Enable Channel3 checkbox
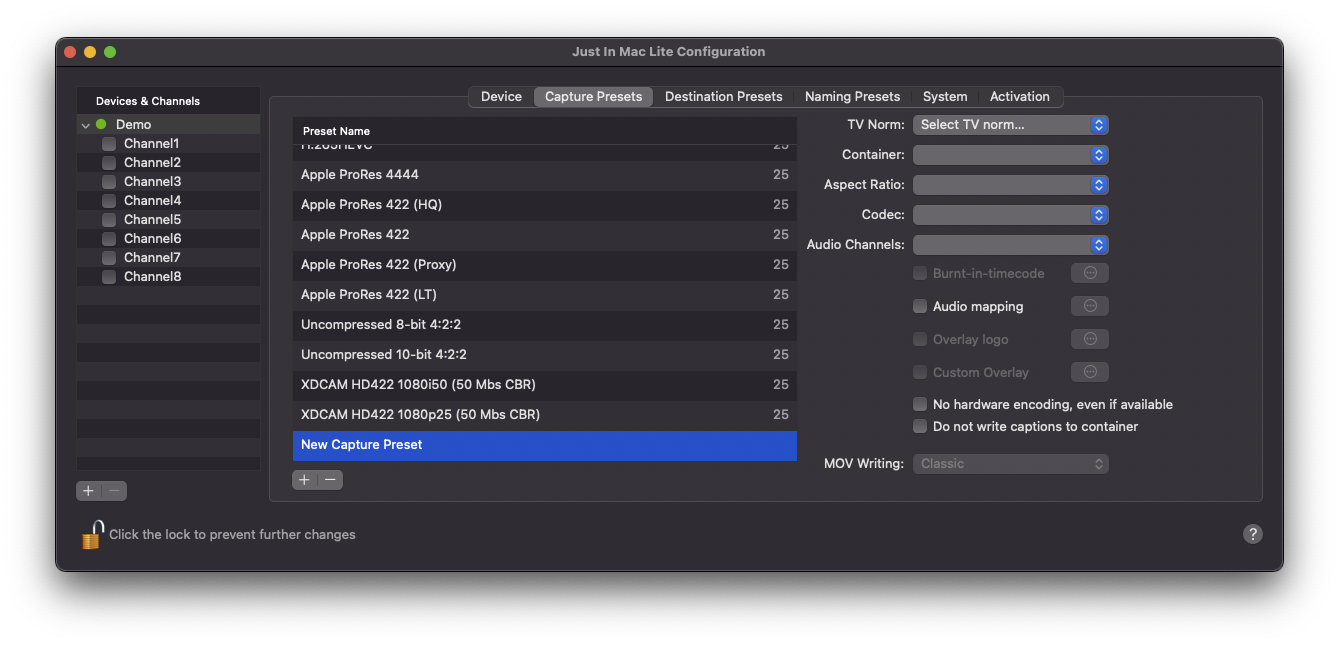 pyautogui.click(x=109, y=182)
